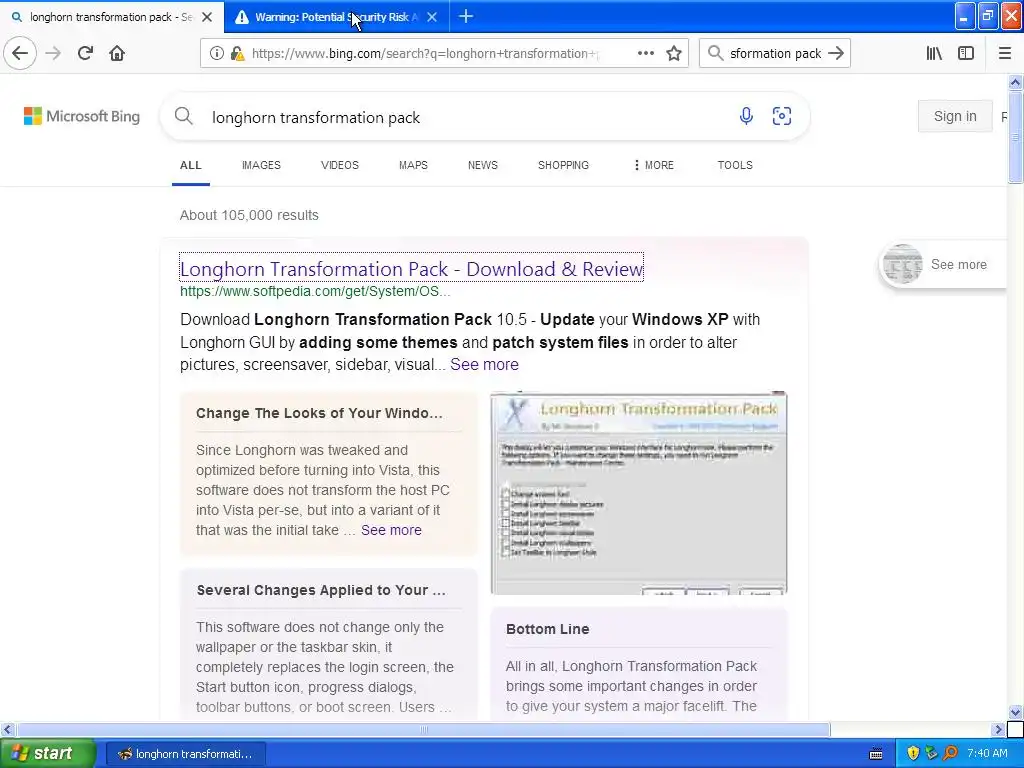Click the network devices tray icon

coord(931,753)
